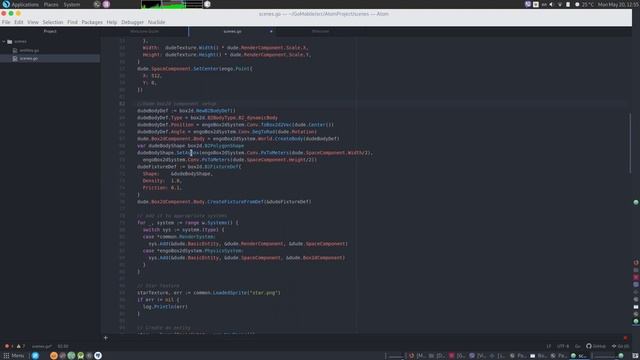640x360 pixels.
Task: Click the cursor position indicator in status bar
Action: pos(63,346)
